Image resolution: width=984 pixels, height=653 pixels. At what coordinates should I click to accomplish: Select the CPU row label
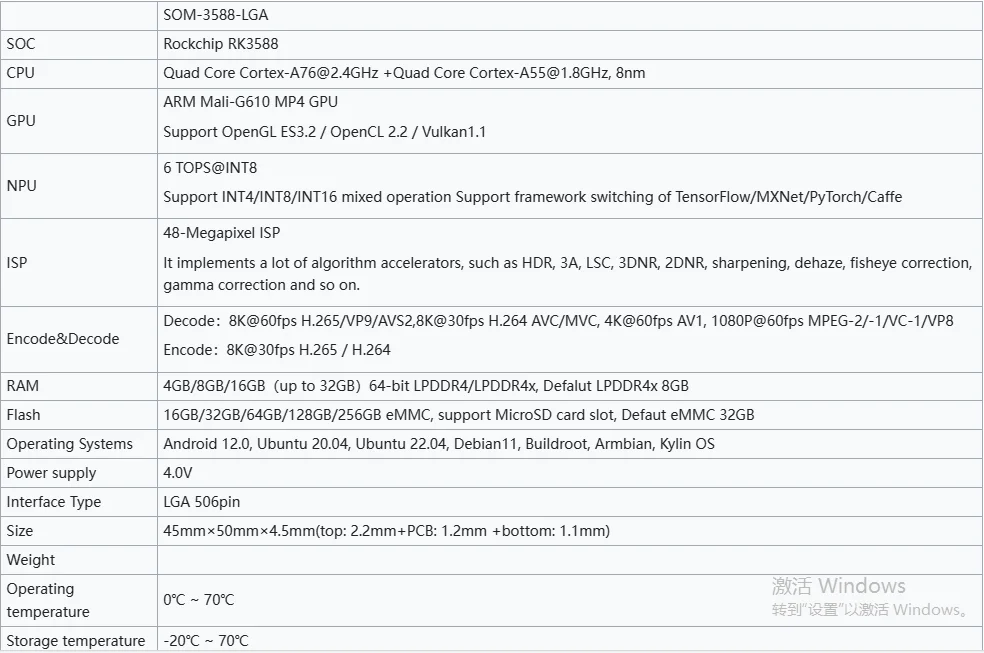click(x=21, y=73)
